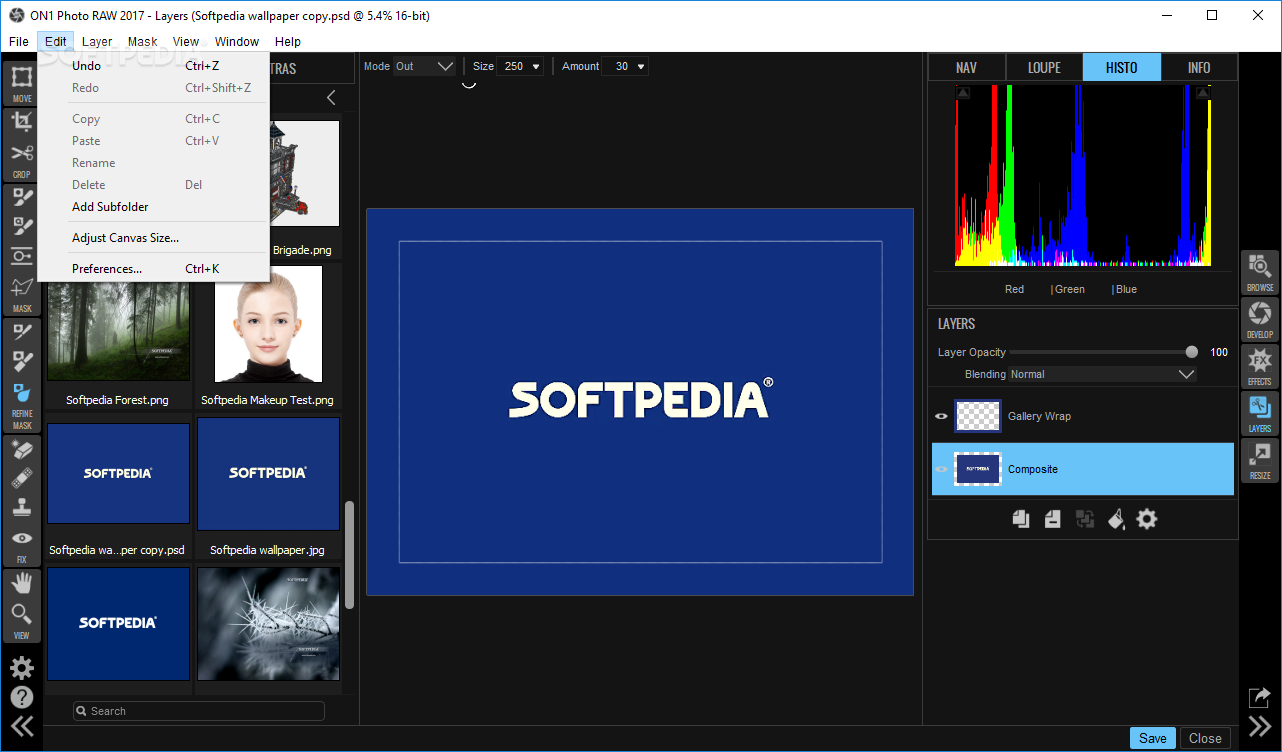Click the thumbnail browser vertical scrollbar

pos(349,555)
